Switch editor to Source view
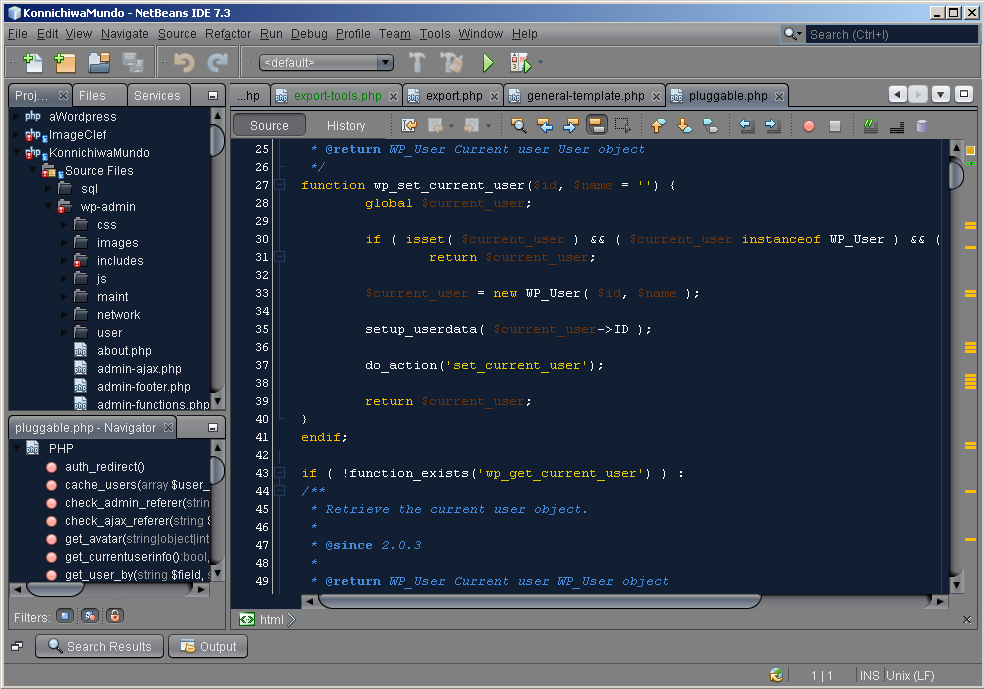Screen dimensions: 984x689 (269, 126)
